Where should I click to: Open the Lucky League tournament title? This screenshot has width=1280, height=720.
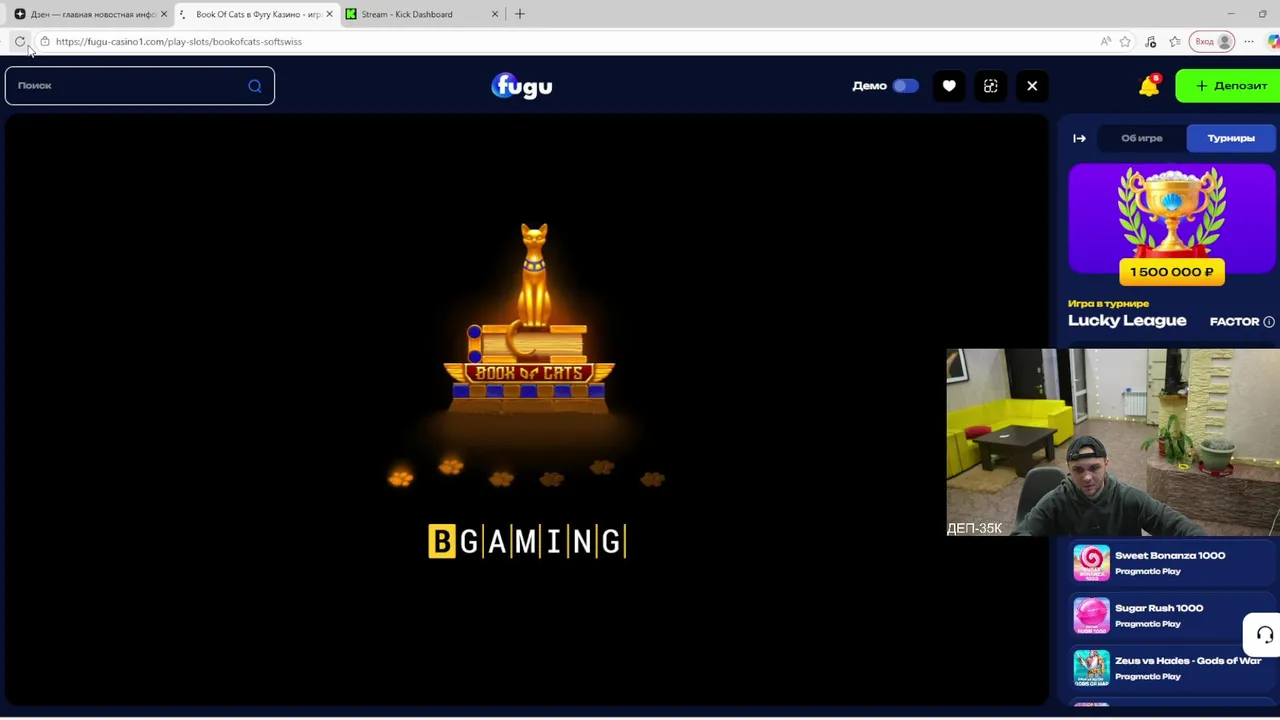point(1127,321)
